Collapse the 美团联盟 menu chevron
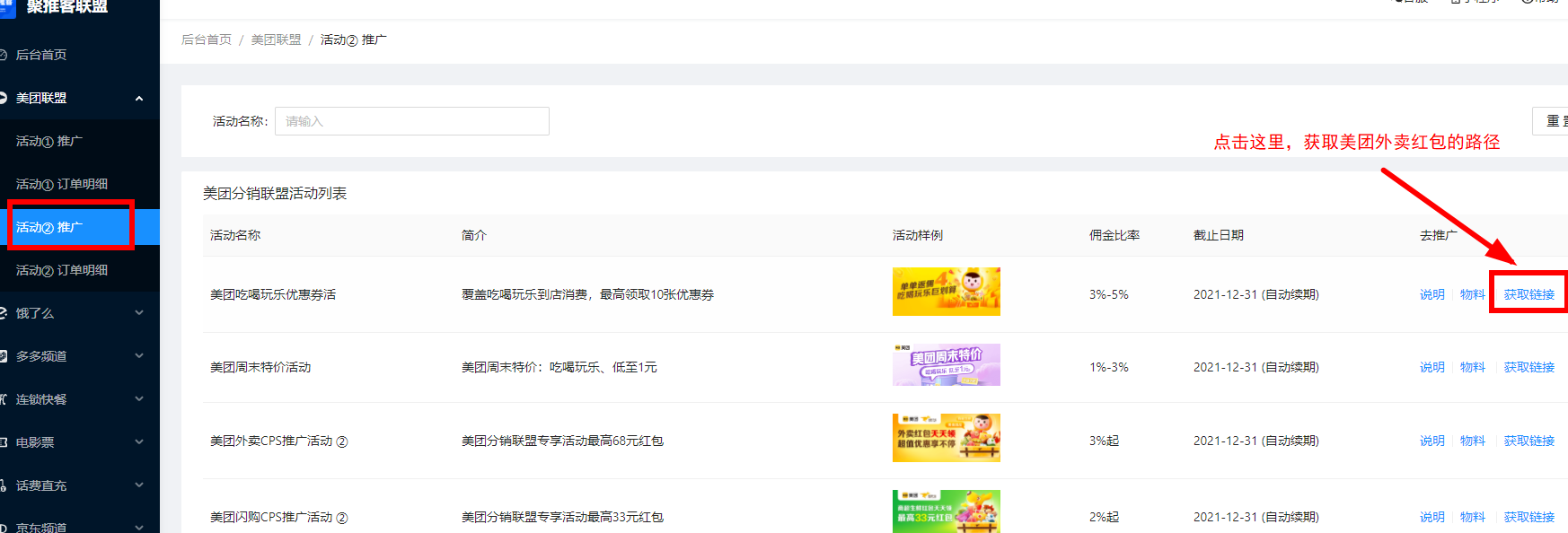Image resolution: width=1568 pixels, height=533 pixels. pyautogui.click(x=139, y=98)
